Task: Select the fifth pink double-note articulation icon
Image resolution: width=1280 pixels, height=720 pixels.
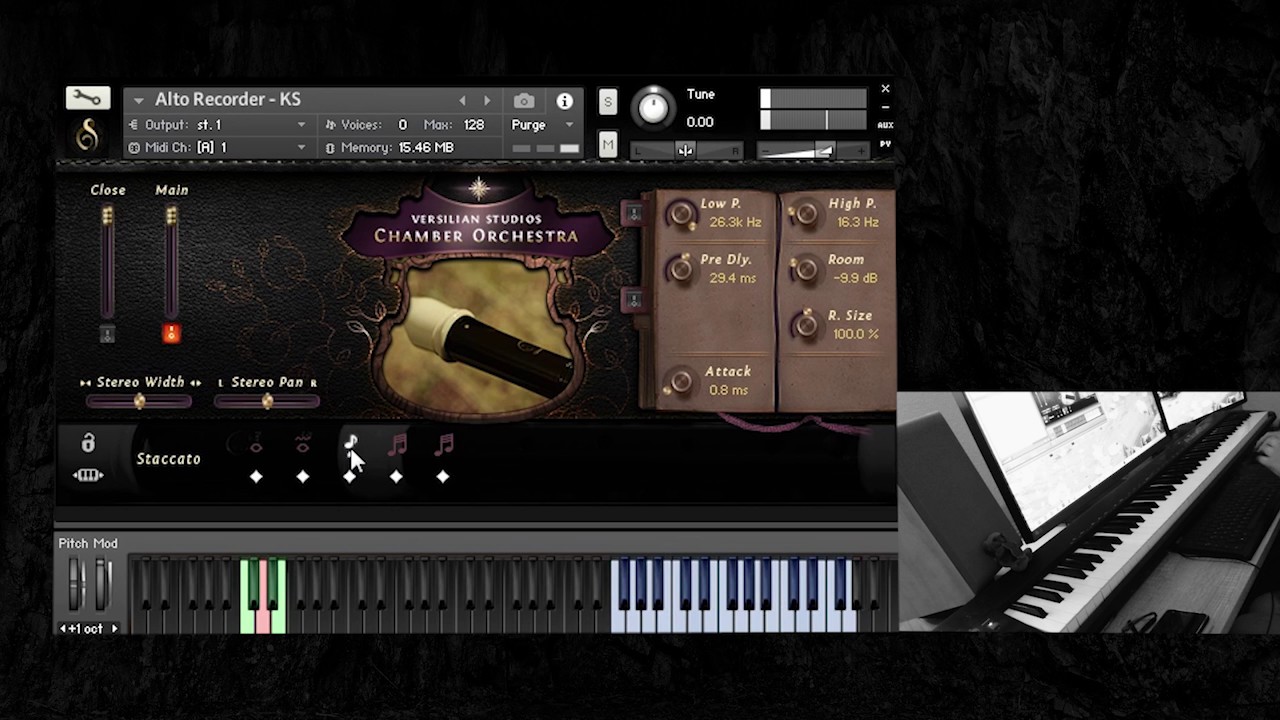Action: [444, 444]
